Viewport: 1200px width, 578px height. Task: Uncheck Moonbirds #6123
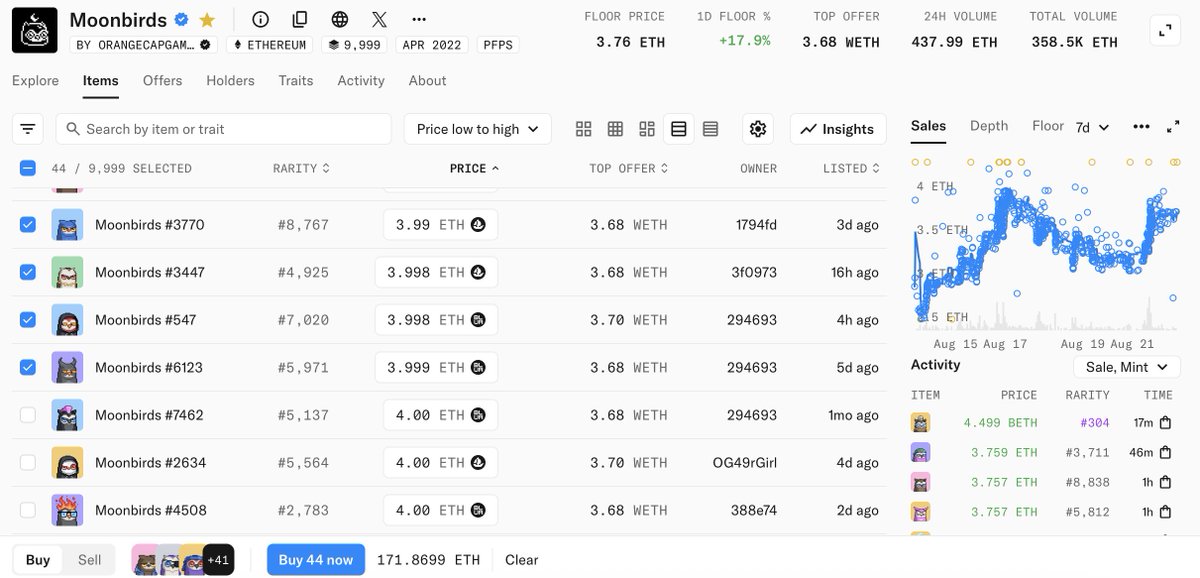pyautogui.click(x=28, y=367)
